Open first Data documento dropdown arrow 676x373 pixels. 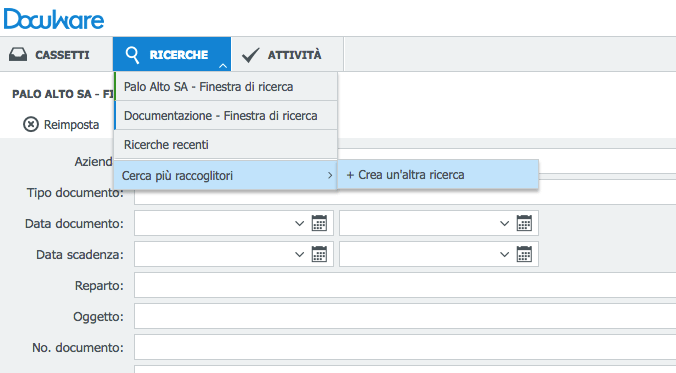pos(299,223)
